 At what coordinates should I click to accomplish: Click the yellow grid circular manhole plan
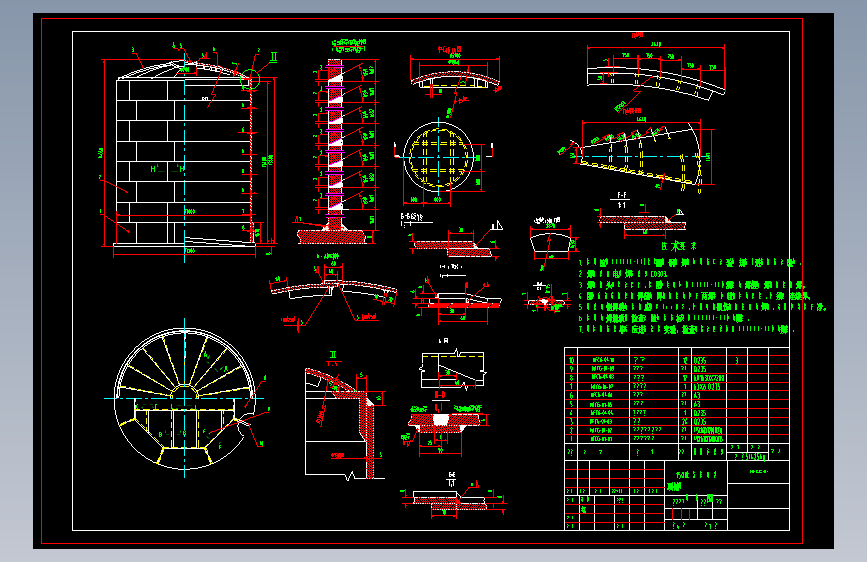pos(439,157)
